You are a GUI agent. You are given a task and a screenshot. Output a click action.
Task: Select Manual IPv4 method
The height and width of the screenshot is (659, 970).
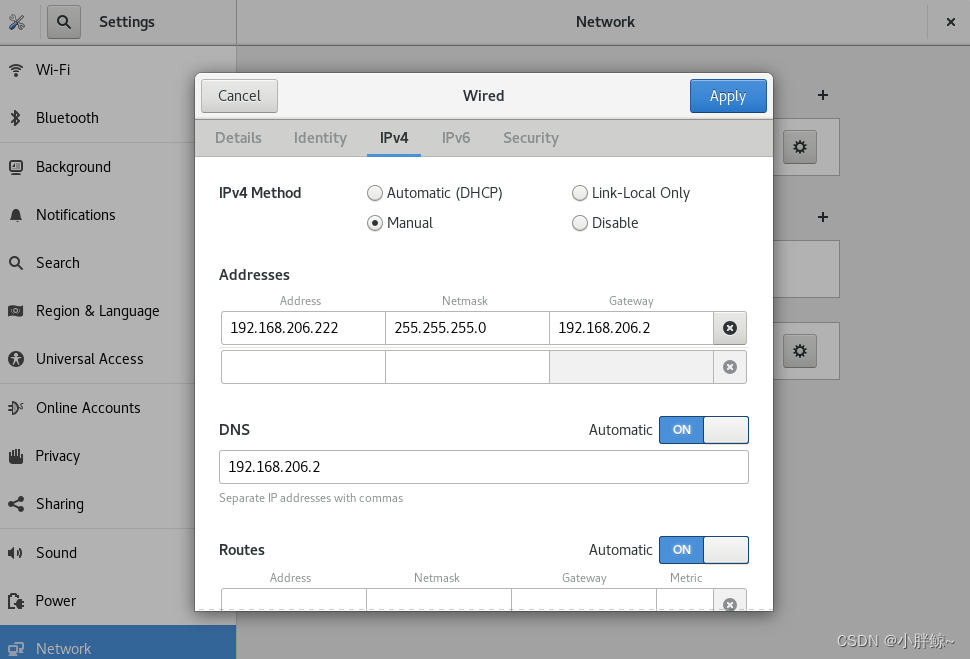[400, 223]
